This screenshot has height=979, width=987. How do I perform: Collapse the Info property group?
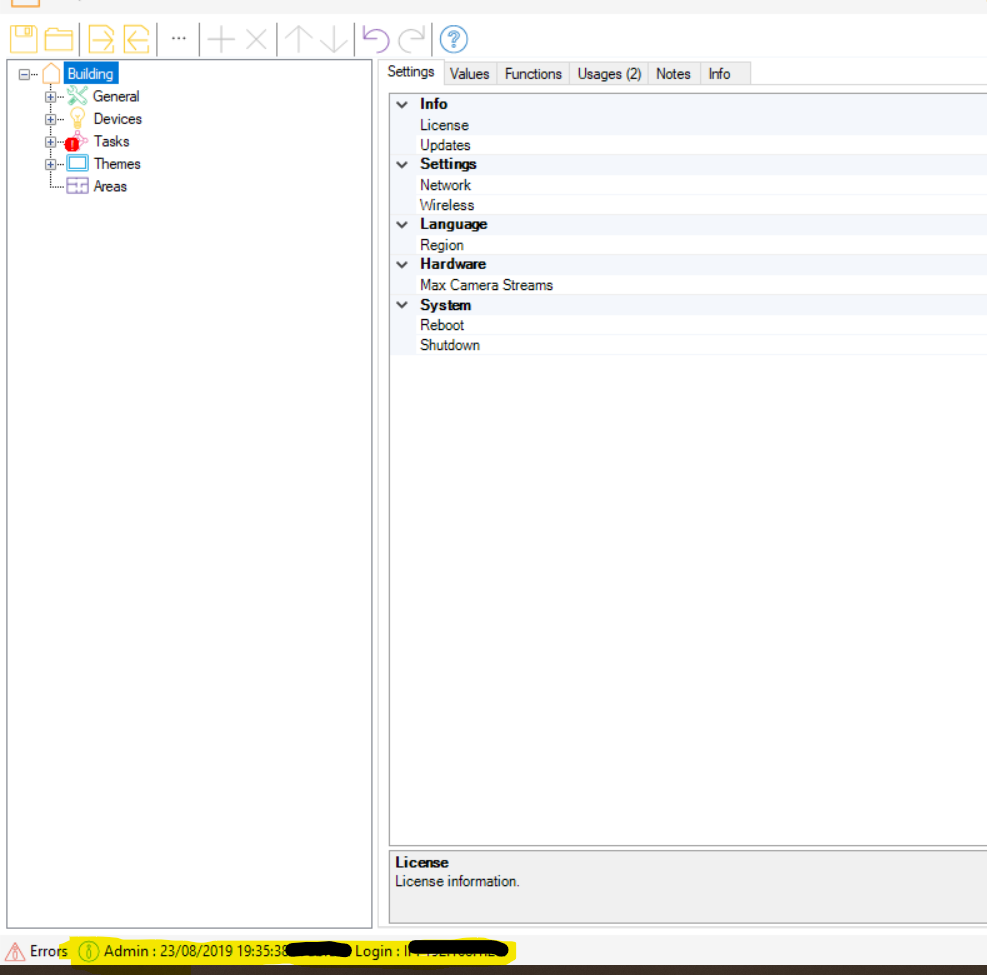(x=402, y=104)
